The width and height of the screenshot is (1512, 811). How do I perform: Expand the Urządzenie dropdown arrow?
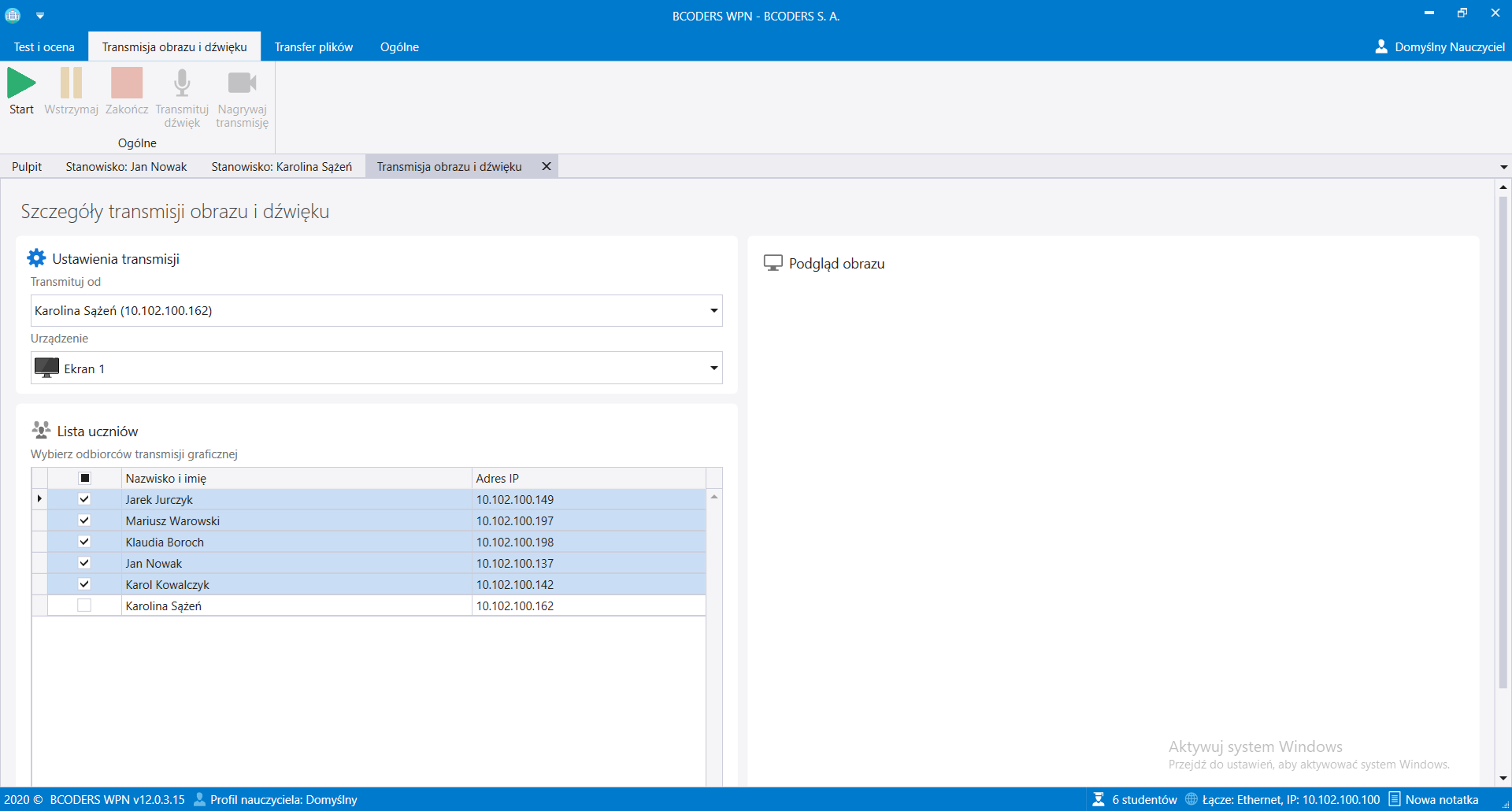point(713,368)
